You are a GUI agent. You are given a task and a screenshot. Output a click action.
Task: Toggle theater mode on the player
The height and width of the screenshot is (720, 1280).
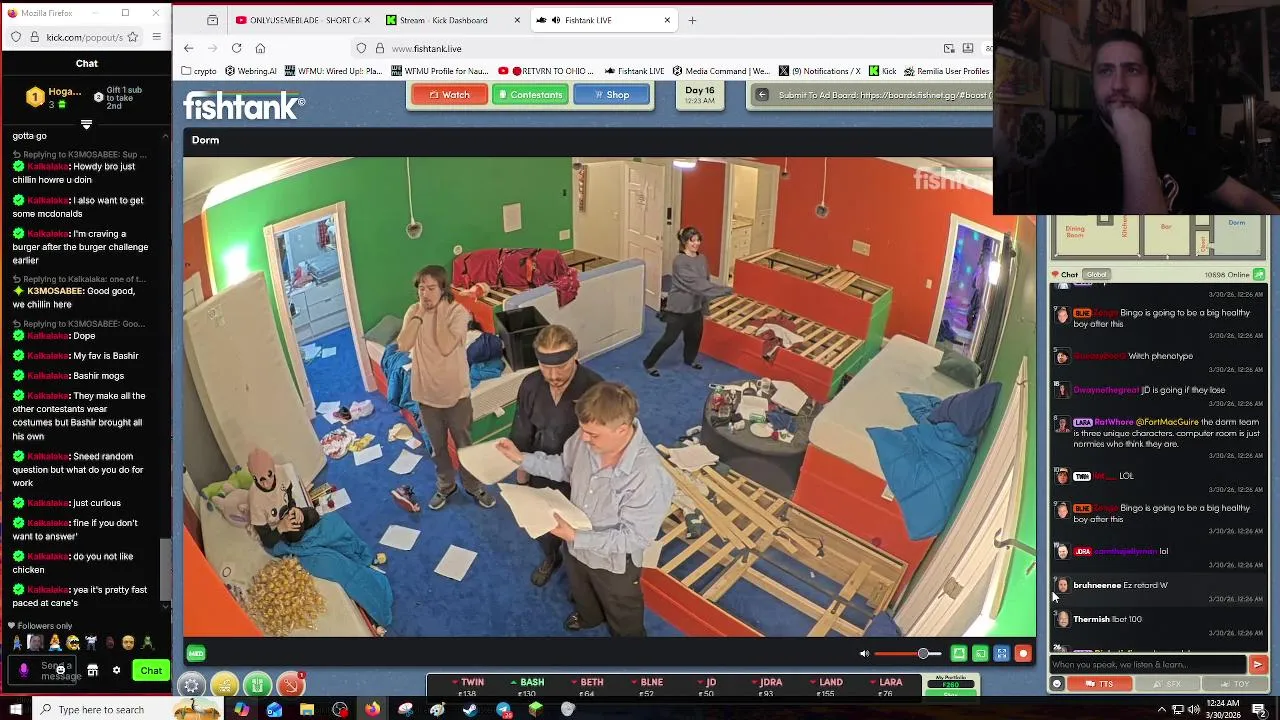pyautogui.click(x=959, y=654)
